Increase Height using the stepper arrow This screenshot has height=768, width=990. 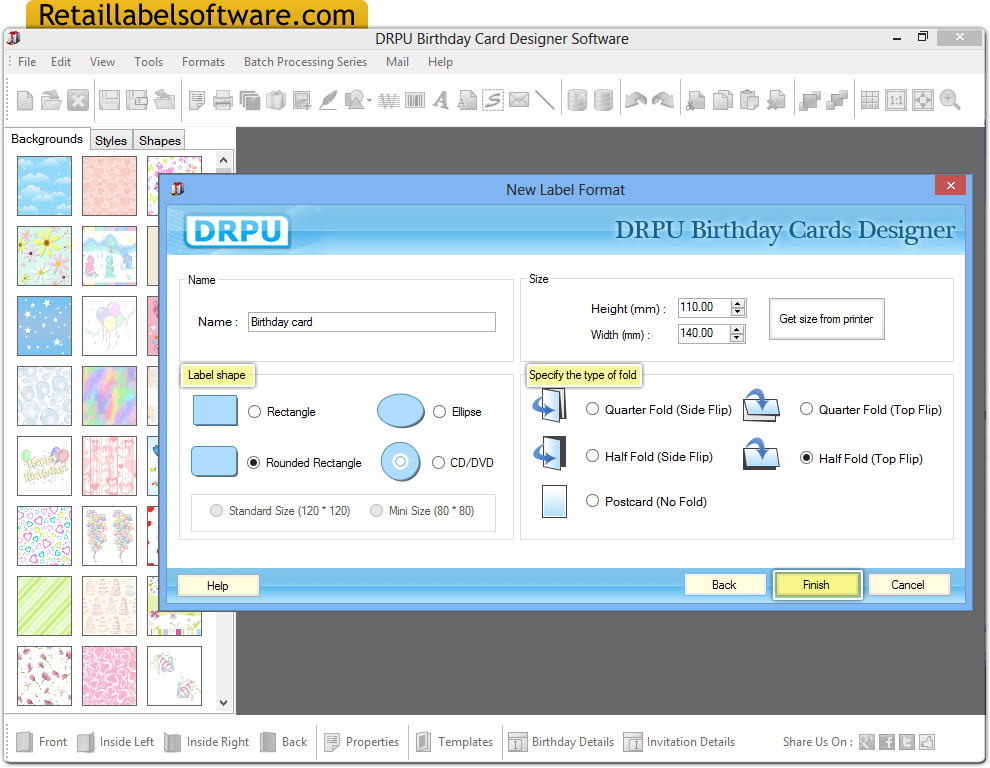click(737, 303)
